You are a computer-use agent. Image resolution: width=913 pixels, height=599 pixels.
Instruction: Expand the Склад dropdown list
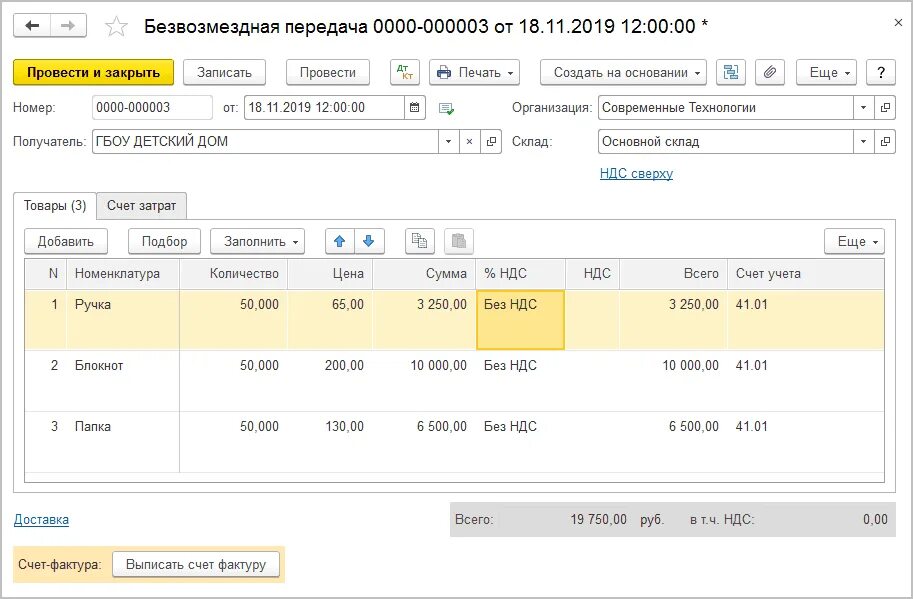pyautogui.click(x=864, y=141)
